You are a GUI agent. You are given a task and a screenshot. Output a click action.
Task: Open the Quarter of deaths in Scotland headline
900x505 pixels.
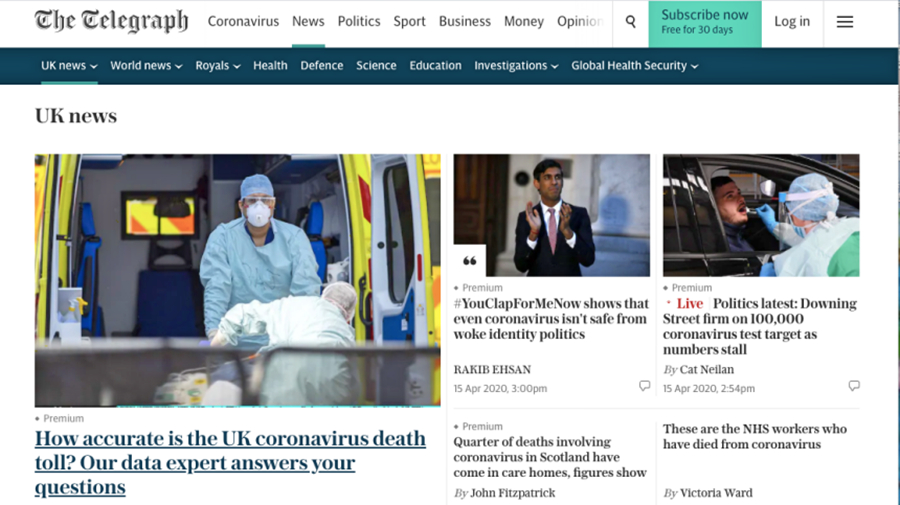[550, 457]
